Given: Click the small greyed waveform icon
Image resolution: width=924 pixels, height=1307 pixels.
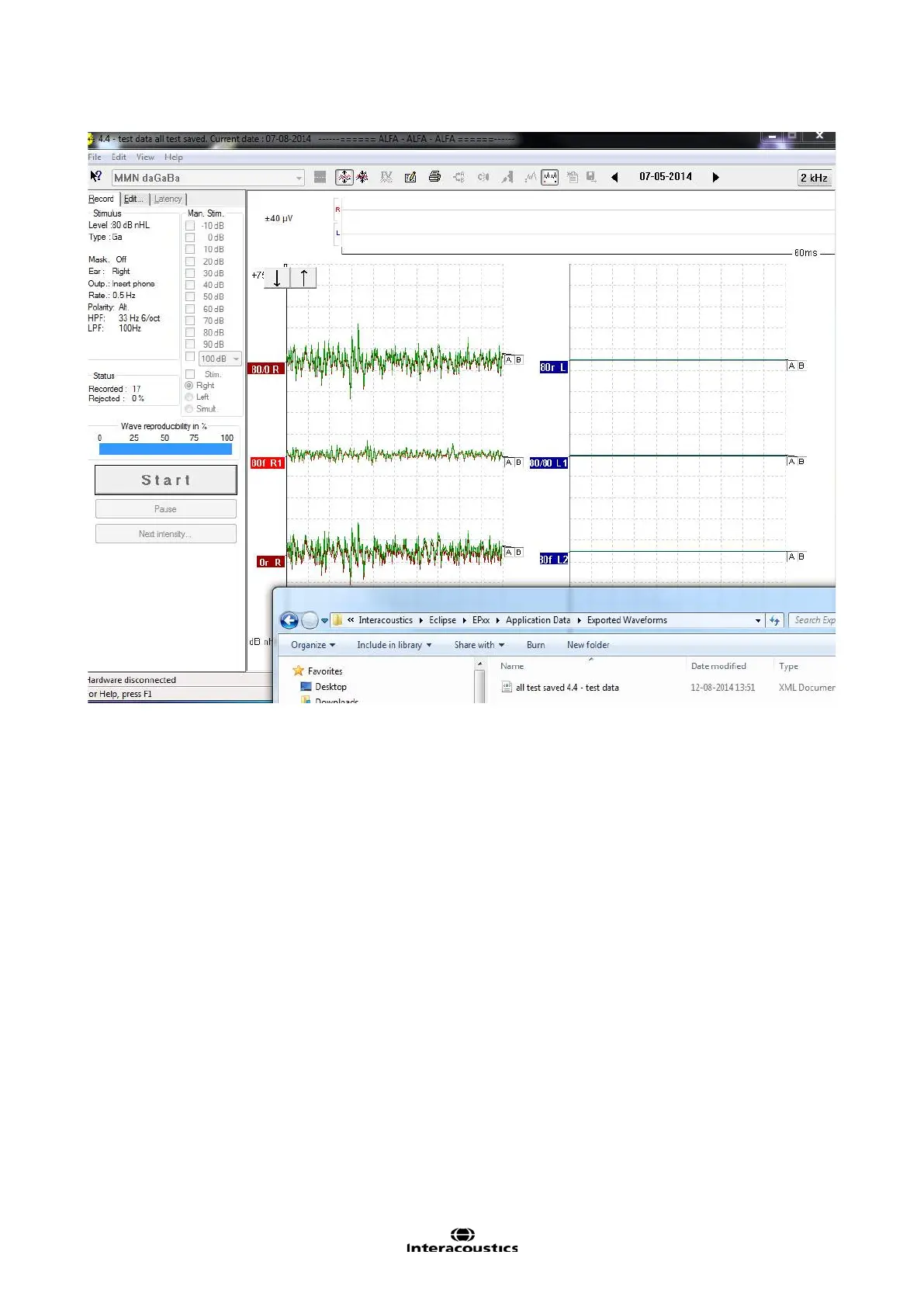Looking at the screenshot, I should coord(531,178).
